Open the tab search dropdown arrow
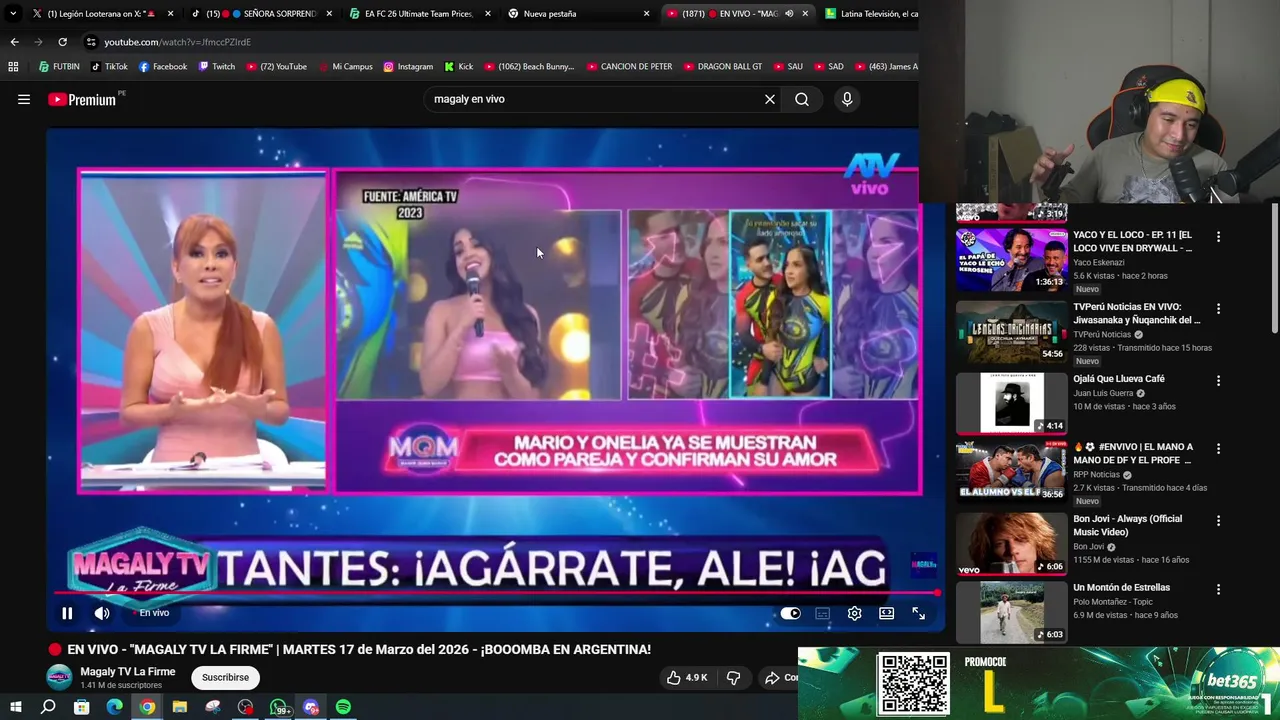The width and height of the screenshot is (1280, 720). click(12, 13)
